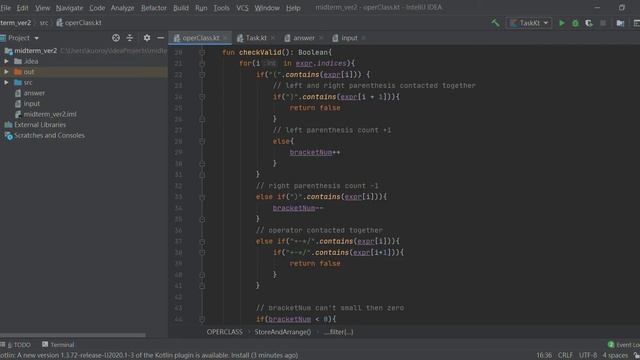Open the Tools menu
The width and height of the screenshot is (640, 360).
[x=221, y=8]
